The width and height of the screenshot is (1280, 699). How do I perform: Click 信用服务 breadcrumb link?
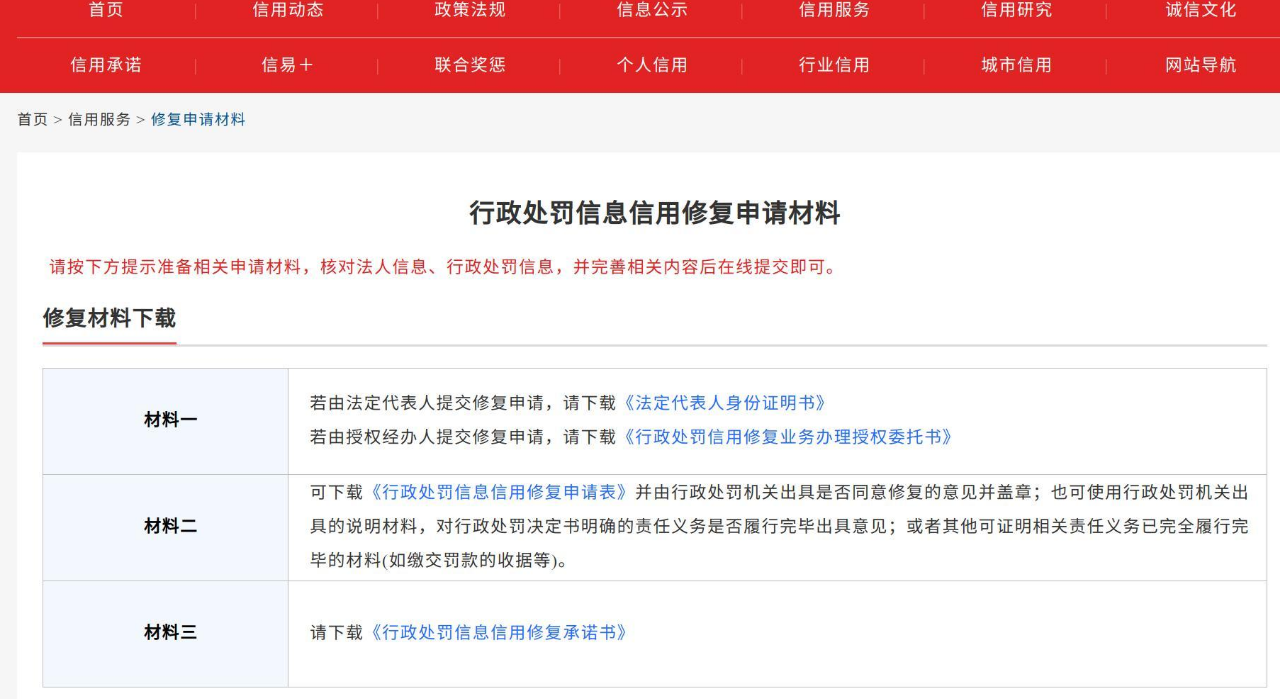pos(99,120)
